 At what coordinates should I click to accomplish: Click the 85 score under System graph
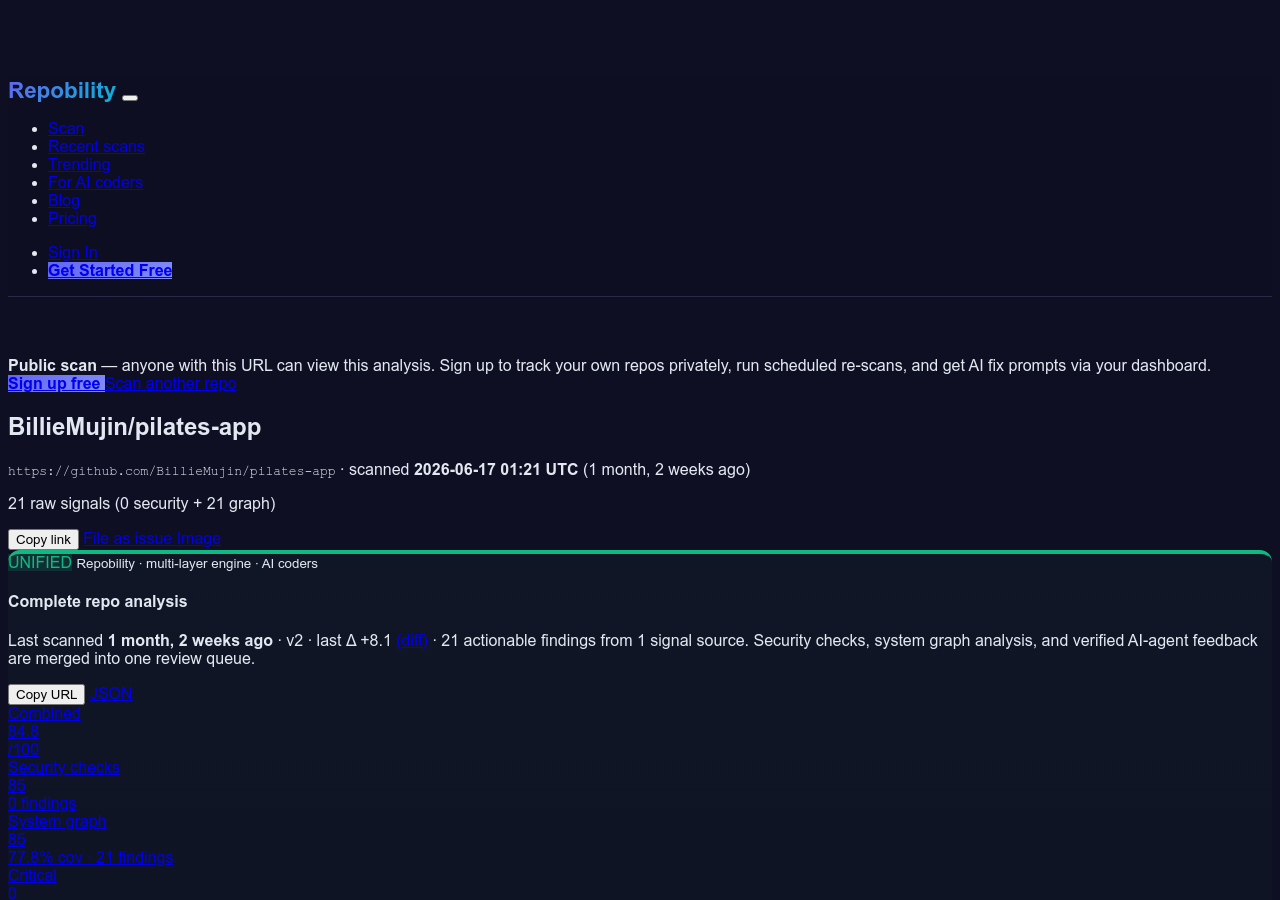pos(17,839)
